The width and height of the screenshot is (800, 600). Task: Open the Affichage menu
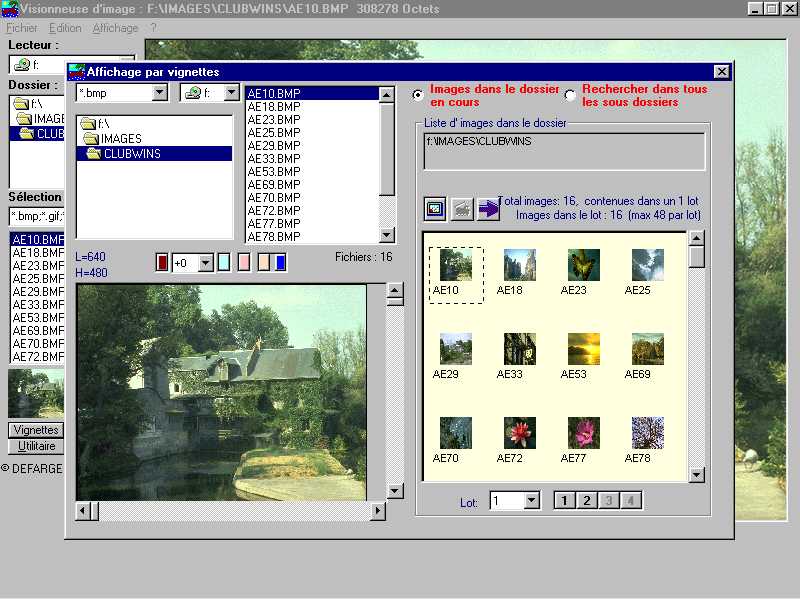point(115,28)
